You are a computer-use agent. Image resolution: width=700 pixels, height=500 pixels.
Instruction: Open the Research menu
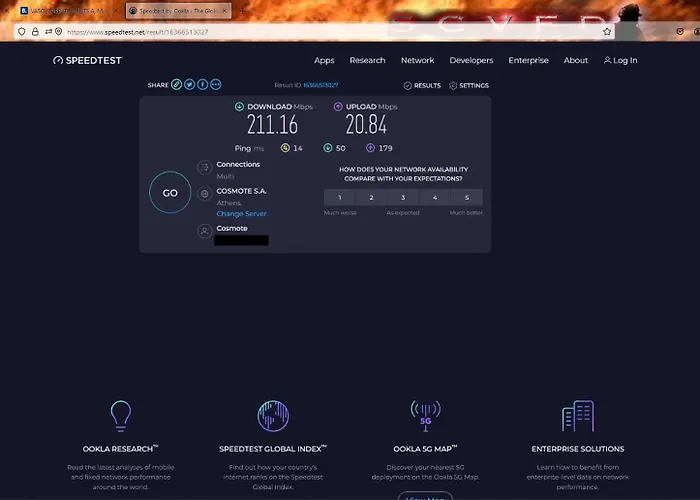coord(367,60)
